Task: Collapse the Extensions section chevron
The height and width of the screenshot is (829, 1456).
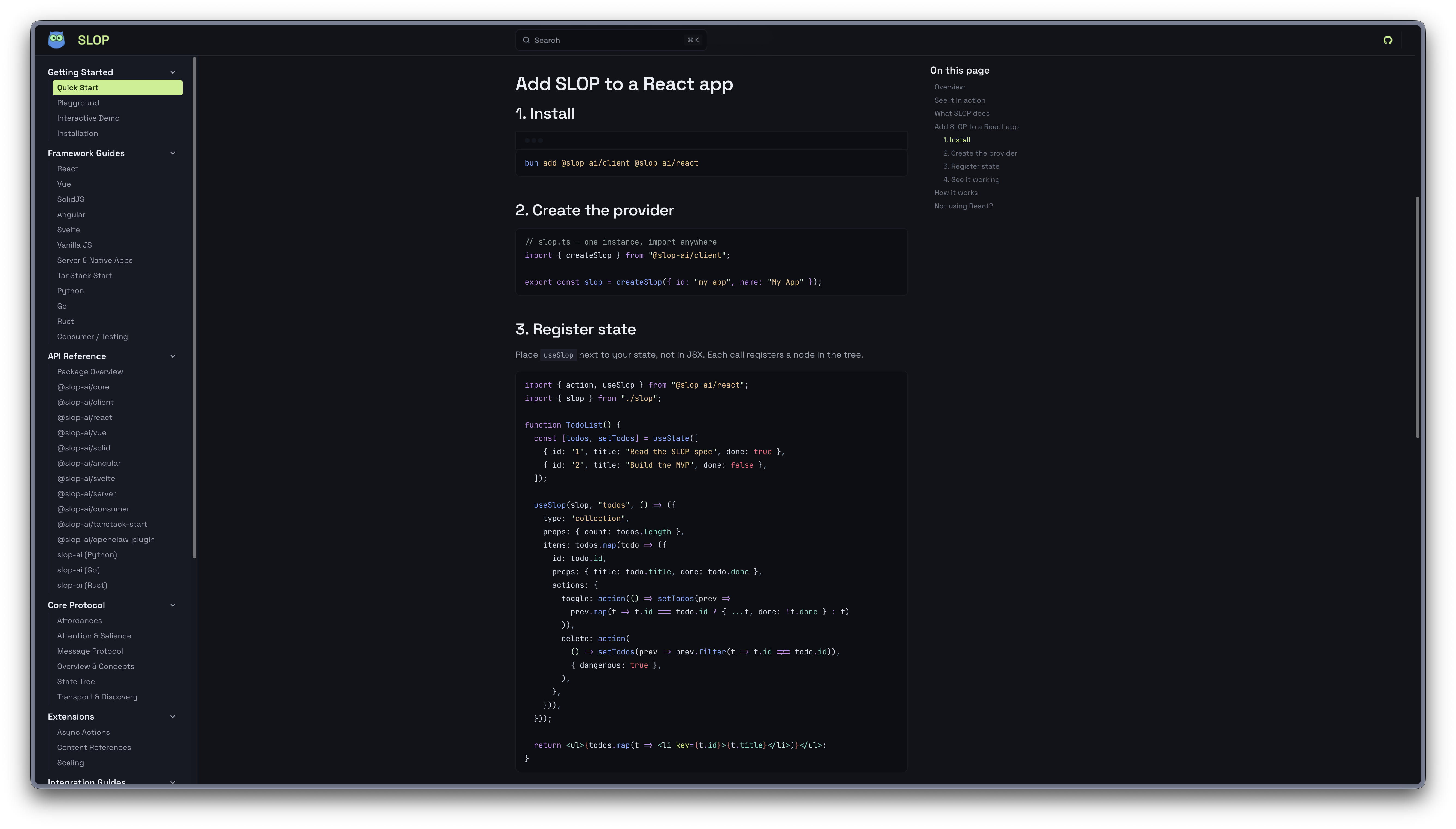Action: coord(172,717)
